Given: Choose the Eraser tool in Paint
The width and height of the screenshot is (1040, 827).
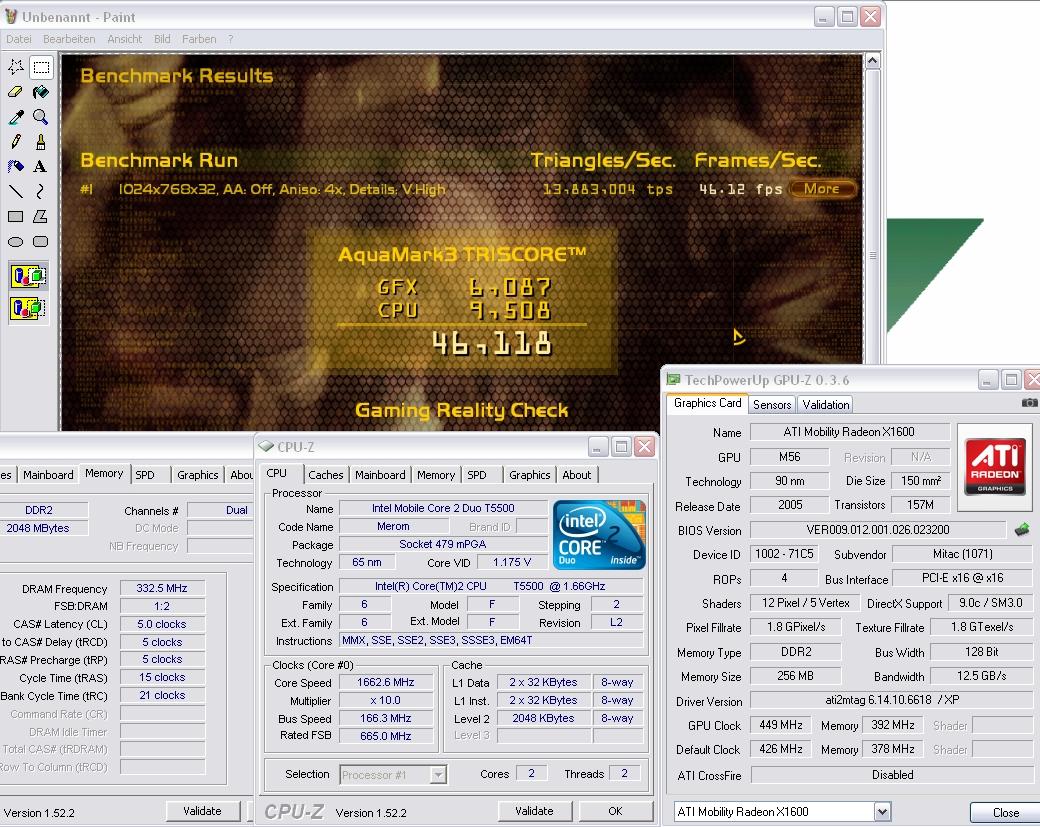Looking at the screenshot, I should (16, 92).
